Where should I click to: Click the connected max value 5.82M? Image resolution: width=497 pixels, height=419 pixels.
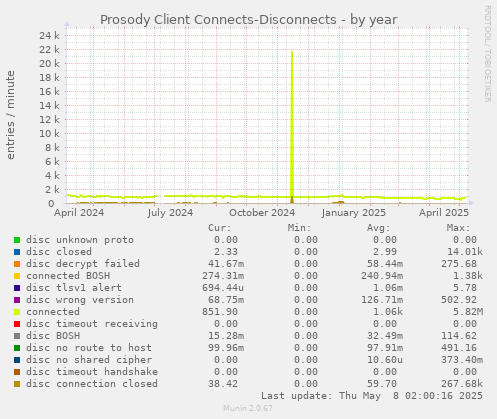point(468,312)
